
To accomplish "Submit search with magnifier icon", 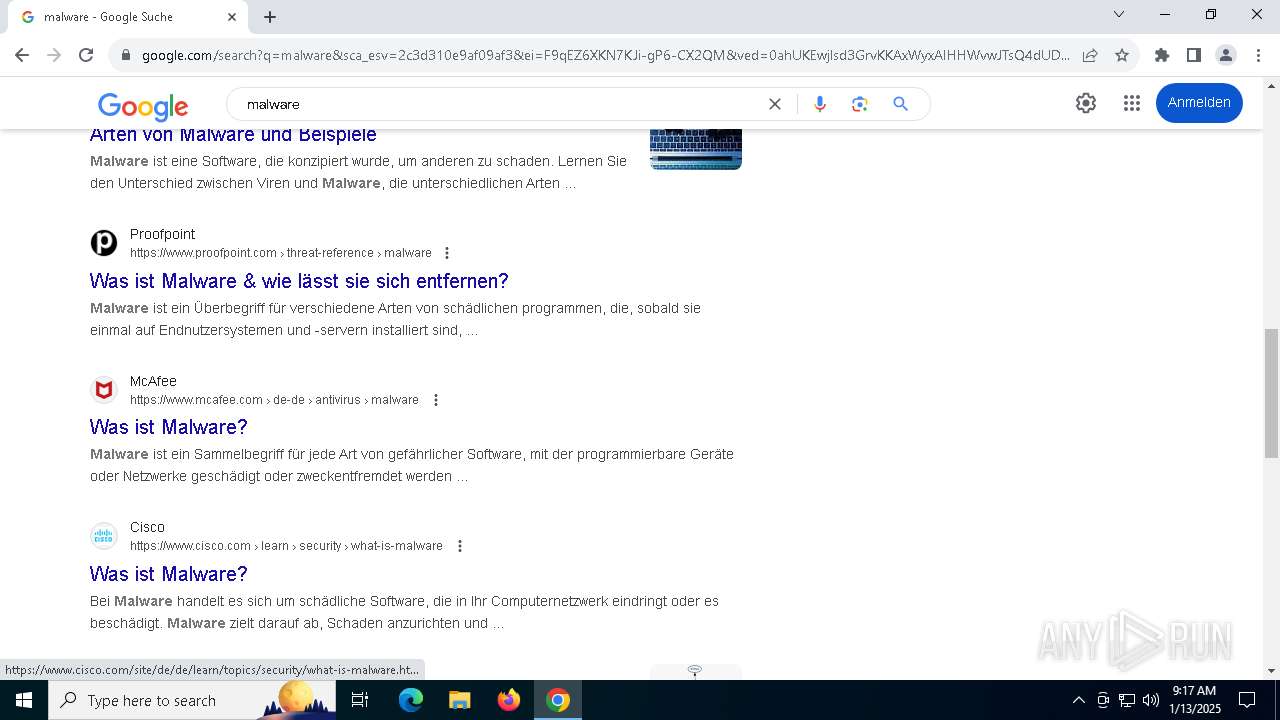I will [x=901, y=104].
